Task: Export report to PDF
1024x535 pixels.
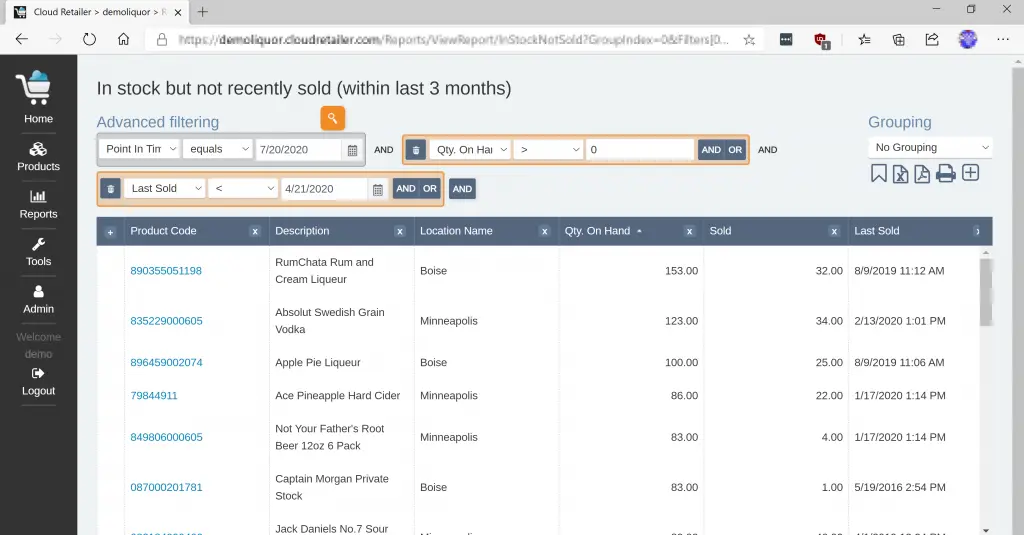Action: (x=921, y=173)
